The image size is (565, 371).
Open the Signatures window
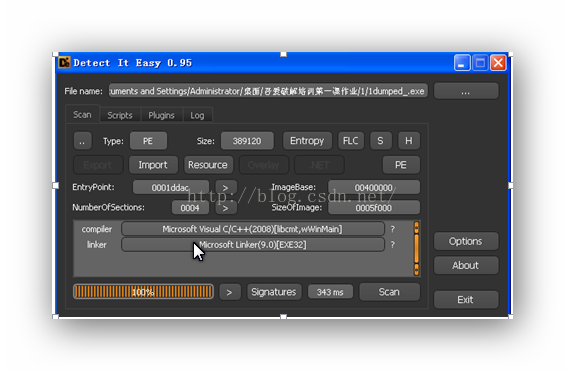pyautogui.click(x=274, y=292)
